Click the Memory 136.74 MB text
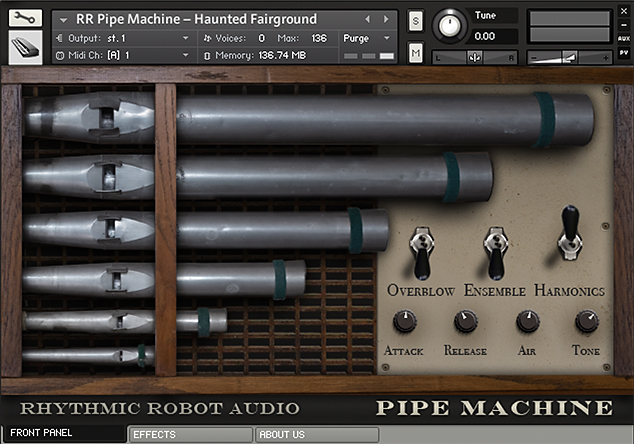This screenshot has width=634, height=444. (282, 55)
